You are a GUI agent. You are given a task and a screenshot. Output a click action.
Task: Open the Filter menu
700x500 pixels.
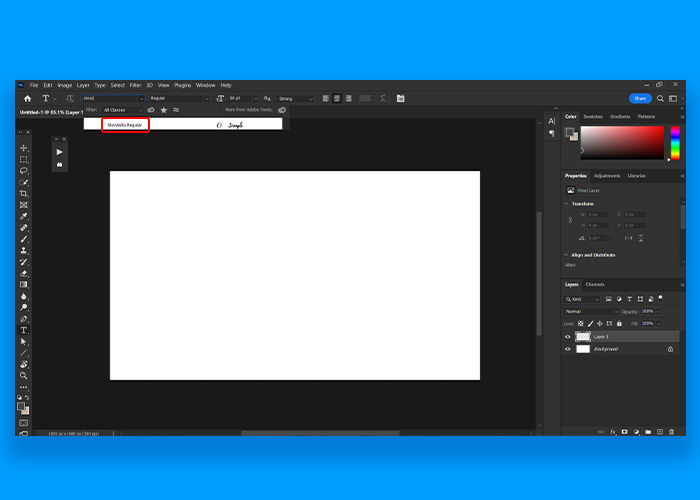pos(135,85)
